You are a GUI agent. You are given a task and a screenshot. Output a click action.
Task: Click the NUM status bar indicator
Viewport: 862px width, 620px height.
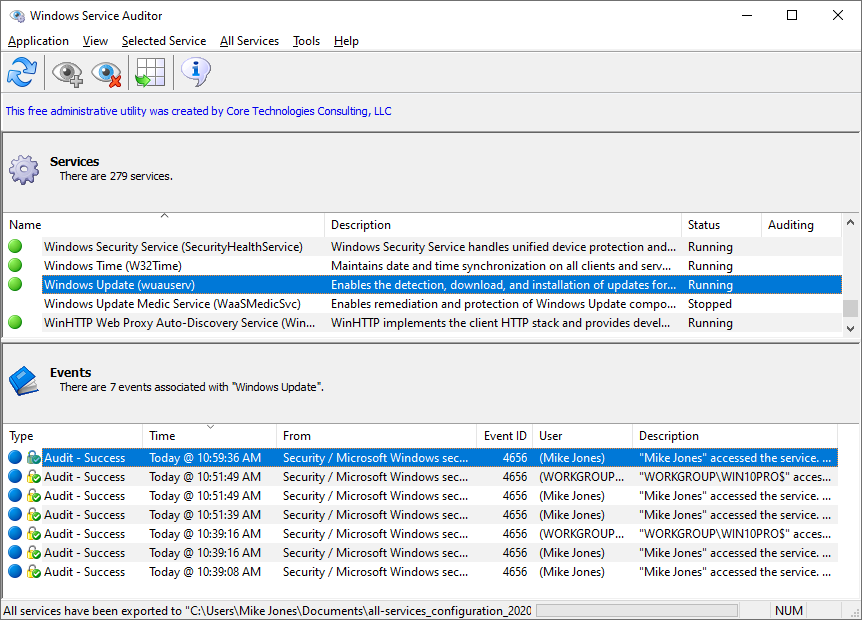pyautogui.click(x=789, y=611)
